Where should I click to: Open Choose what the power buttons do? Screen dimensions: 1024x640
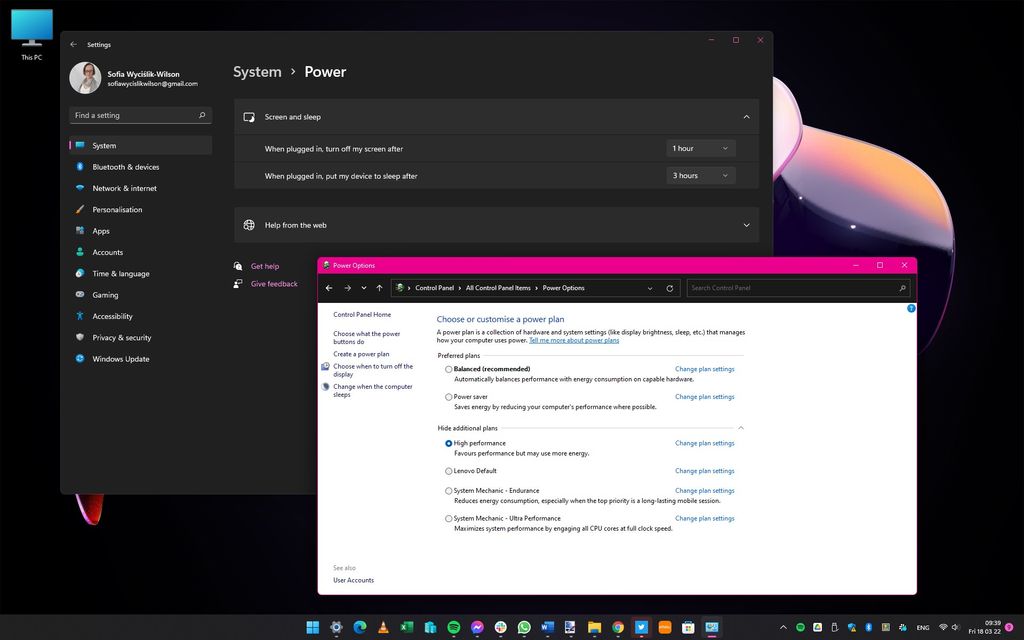point(366,338)
